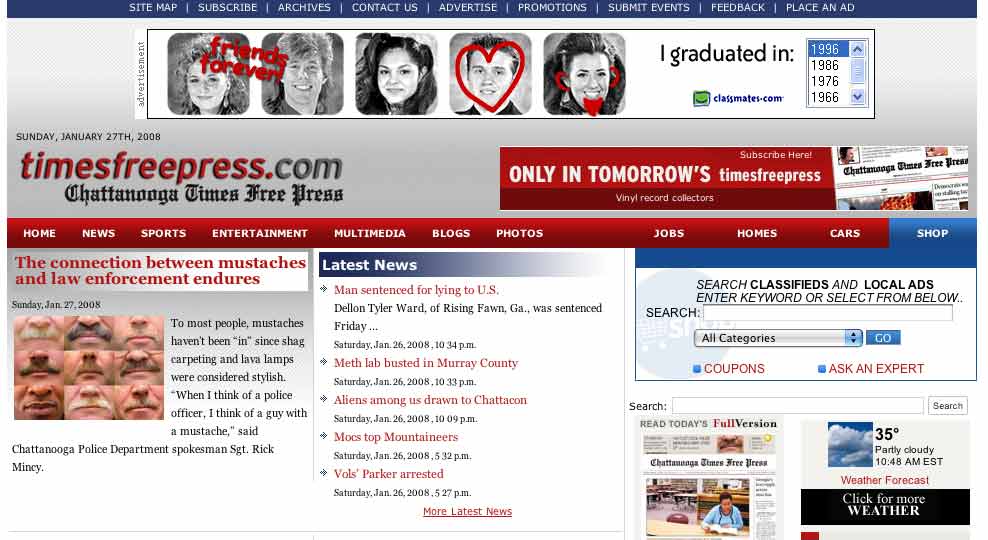Click the classifieds SEARCH text field

tap(827, 313)
